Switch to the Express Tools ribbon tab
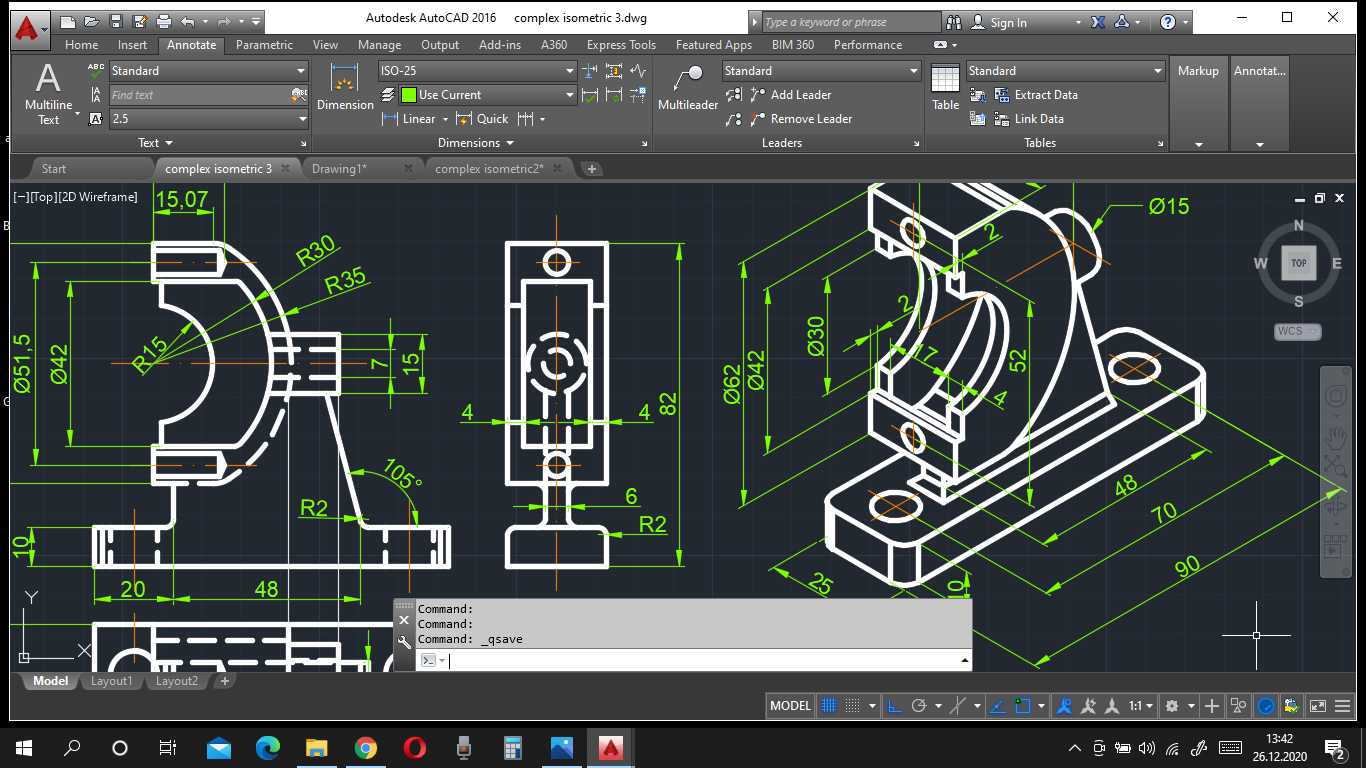The width and height of the screenshot is (1366, 768). pyautogui.click(x=621, y=45)
